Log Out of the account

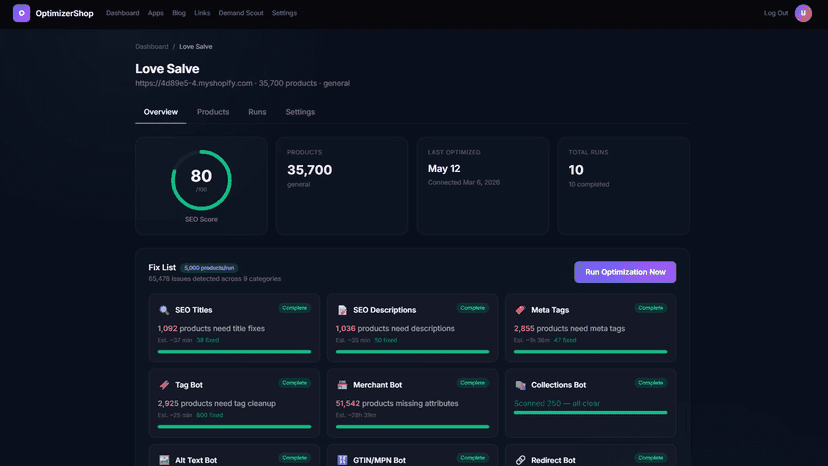click(776, 13)
